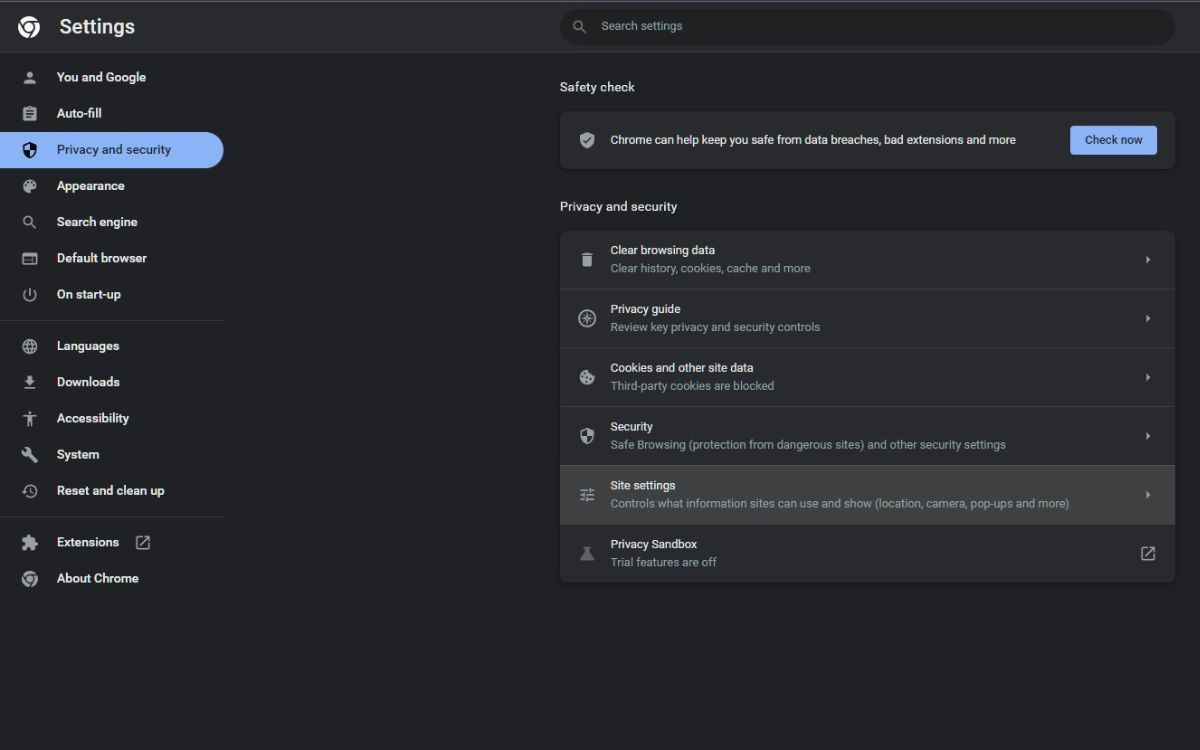Viewport: 1200px width, 750px height.
Task: Expand the Clear browsing data row
Action: [1147, 259]
